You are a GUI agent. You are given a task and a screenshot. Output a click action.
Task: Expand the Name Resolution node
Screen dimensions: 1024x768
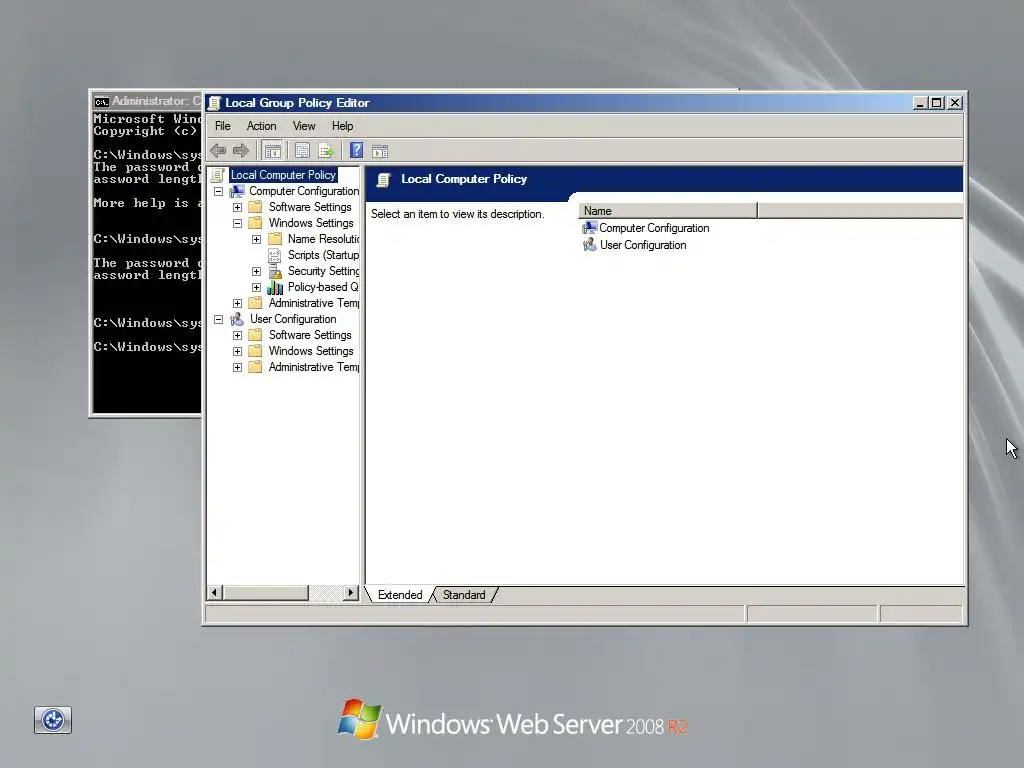(257, 239)
